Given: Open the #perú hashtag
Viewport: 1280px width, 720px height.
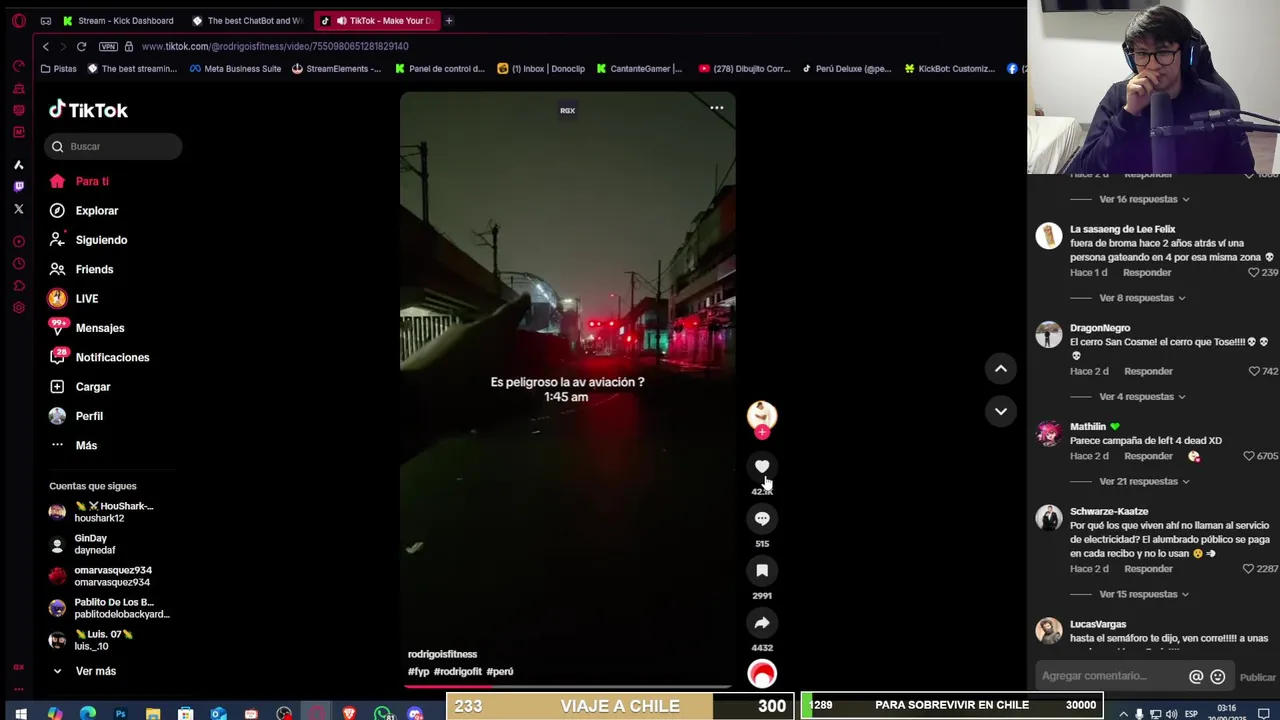Looking at the screenshot, I should [500, 671].
